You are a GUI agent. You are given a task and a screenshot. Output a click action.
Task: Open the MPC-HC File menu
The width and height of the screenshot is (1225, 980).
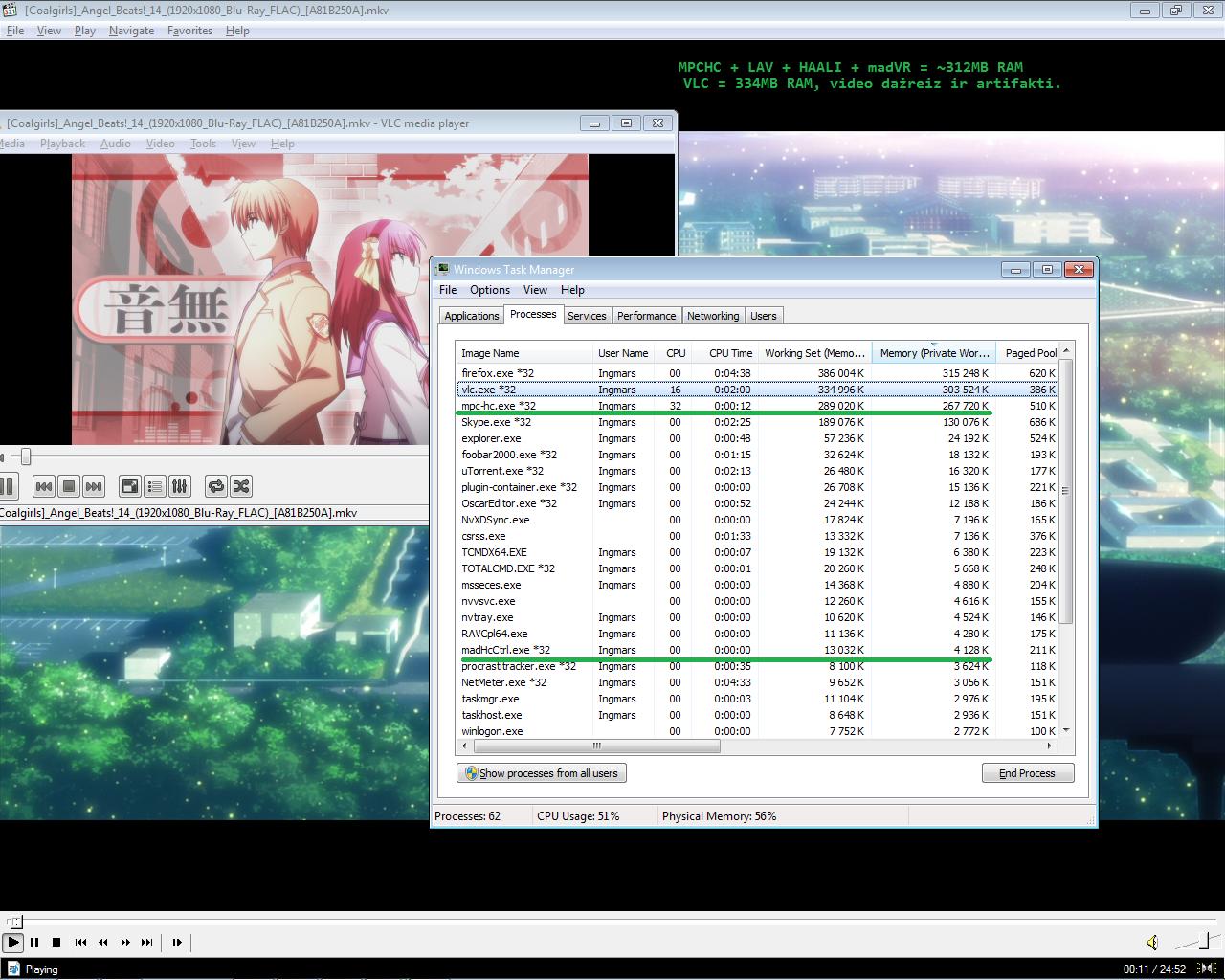coord(15,31)
